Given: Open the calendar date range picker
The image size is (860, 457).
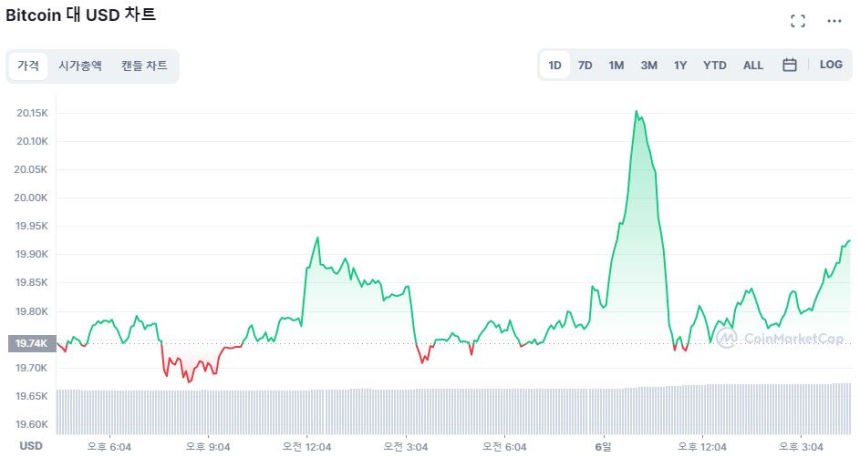Looking at the screenshot, I should (x=789, y=65).
